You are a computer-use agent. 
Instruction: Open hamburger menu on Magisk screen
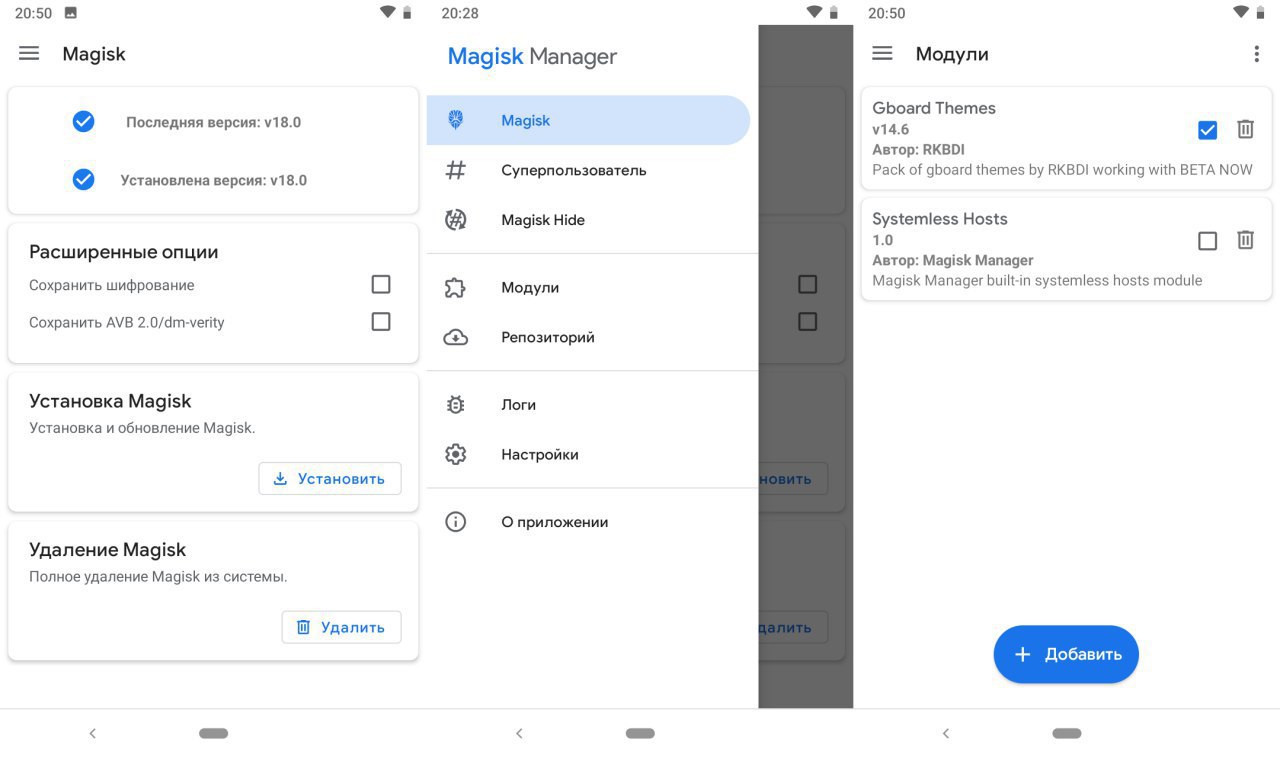pyautogui.click(x=29, y=54)
